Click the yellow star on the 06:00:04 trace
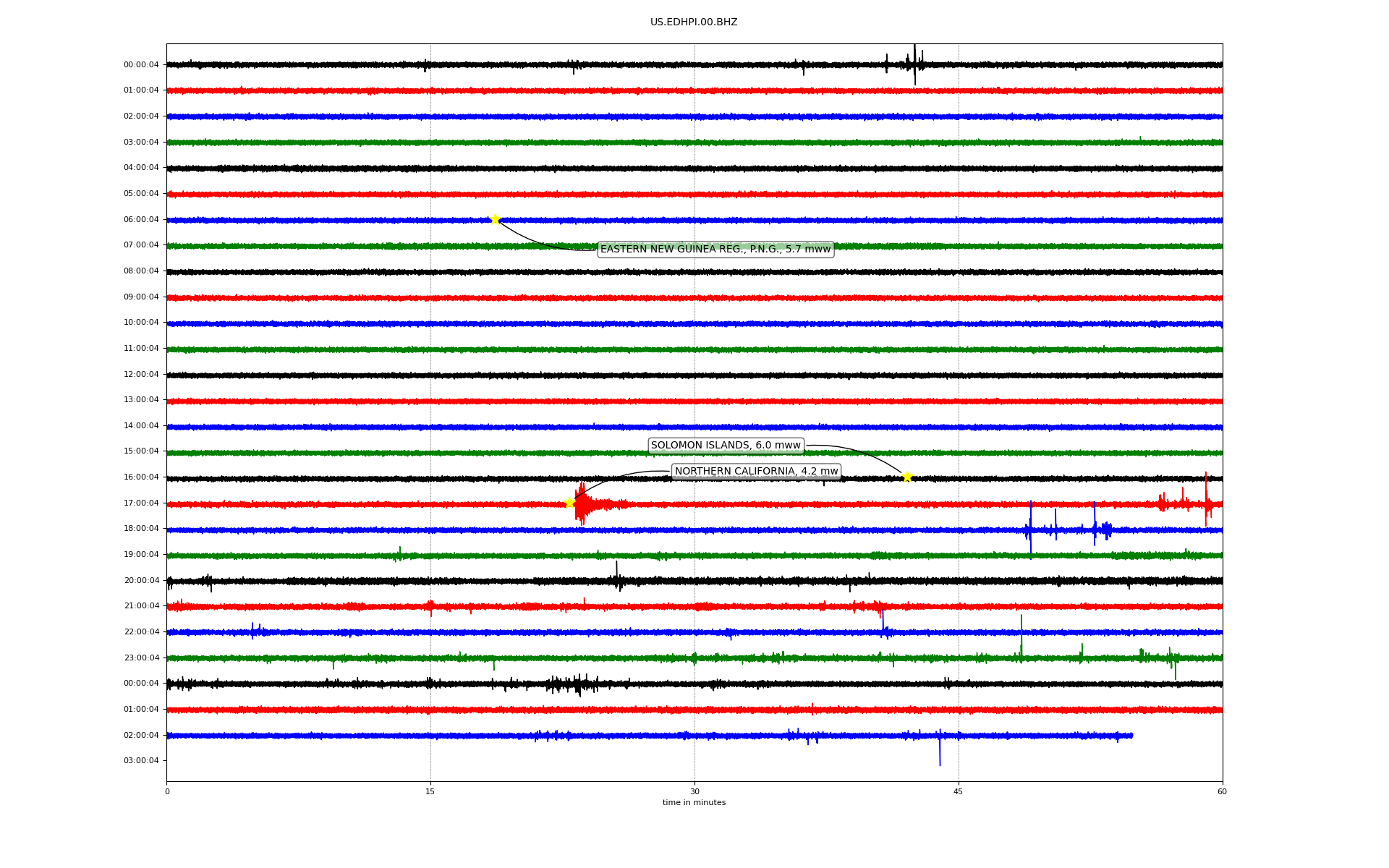The height and width of the screenshot is (868, 1389). 495,219
